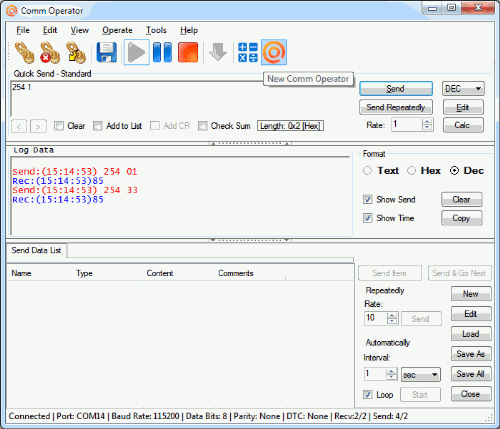Click the red stop toolbar button

(x=188, y=52)
